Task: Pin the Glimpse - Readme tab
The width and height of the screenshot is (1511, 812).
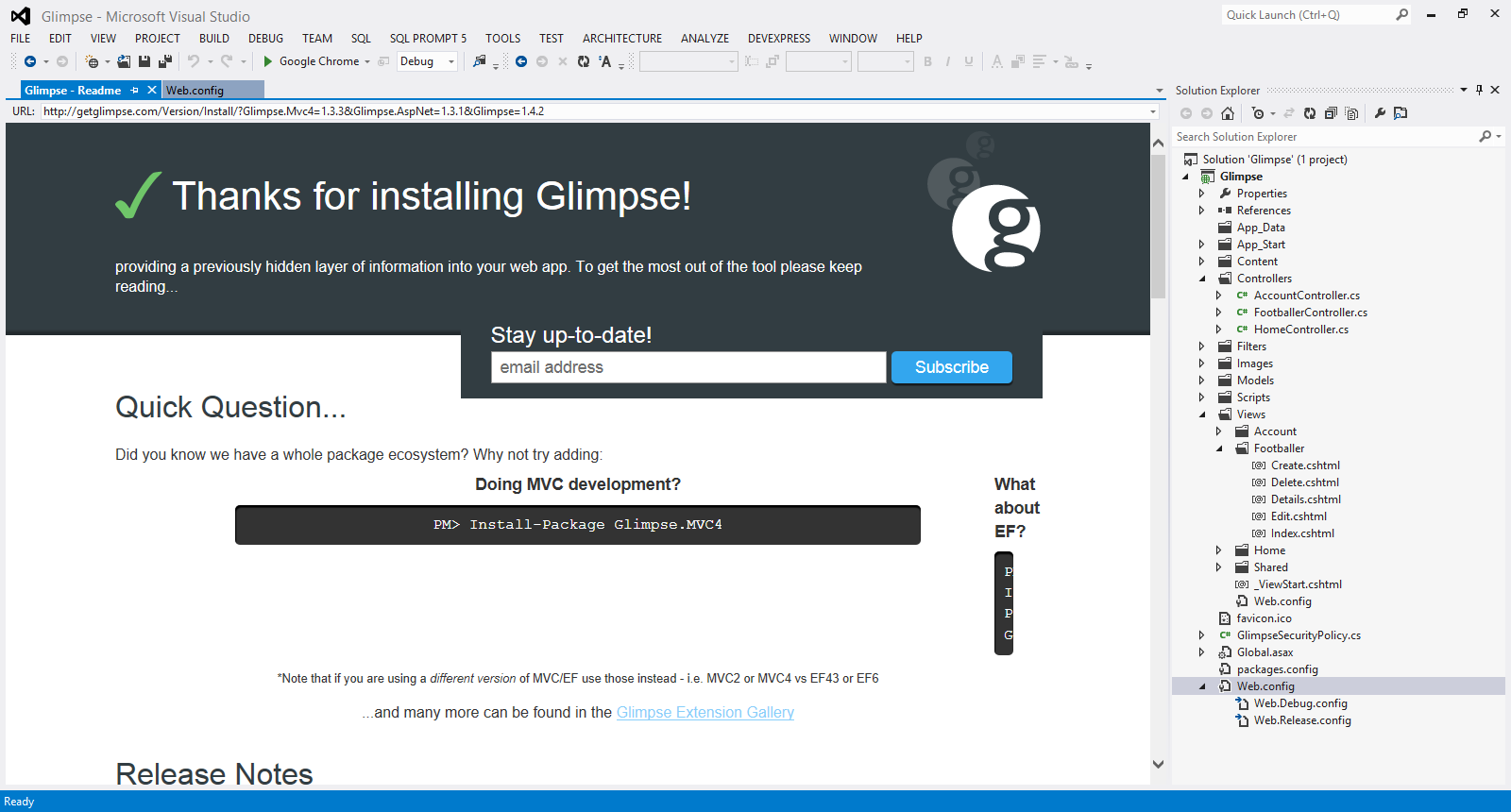Action: 135,91
